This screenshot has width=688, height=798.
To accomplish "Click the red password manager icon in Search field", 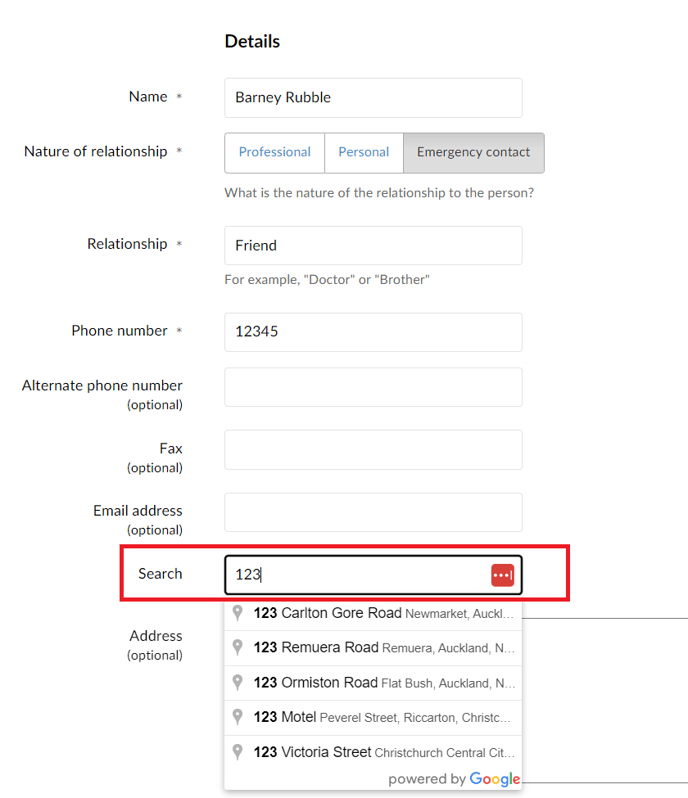I will click(502, 575).
